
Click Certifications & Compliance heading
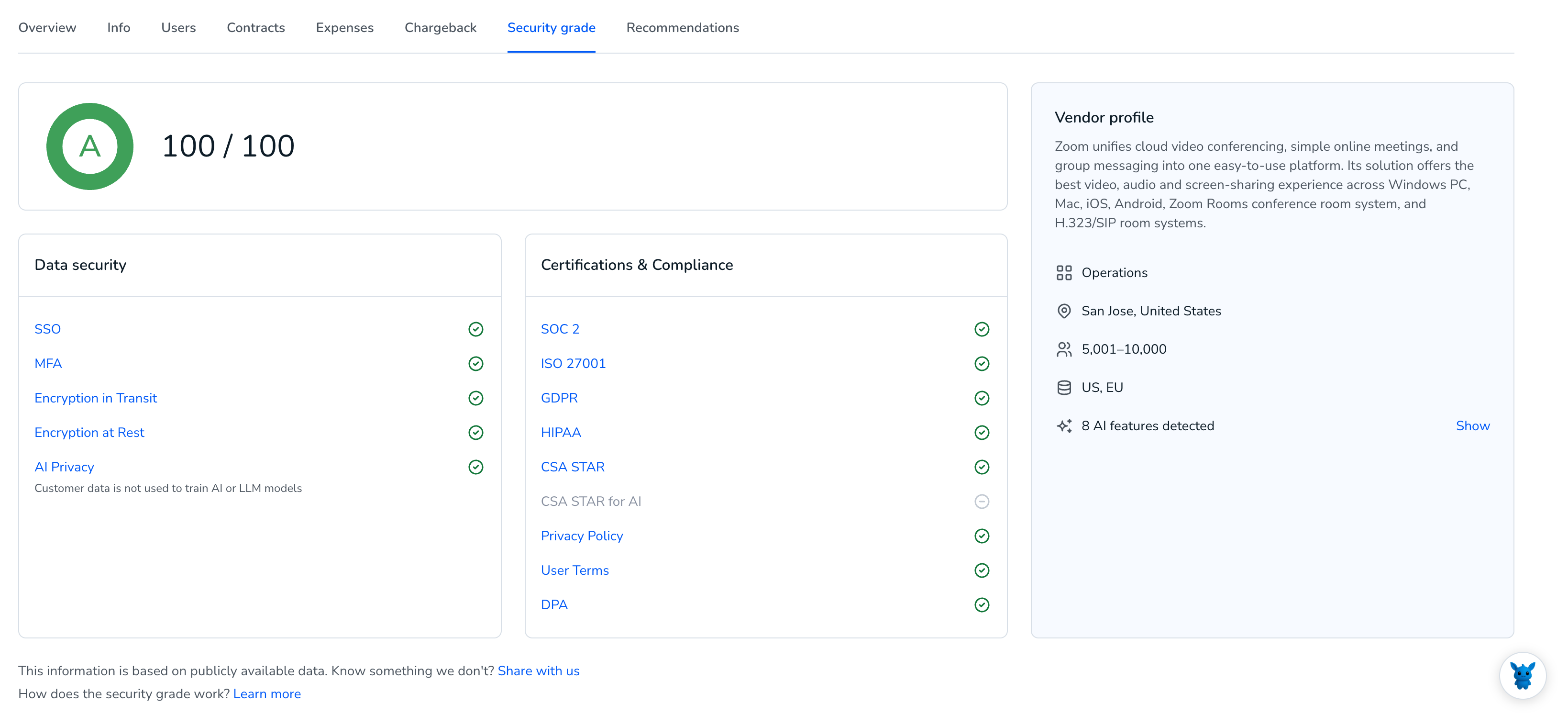[637, 265]
